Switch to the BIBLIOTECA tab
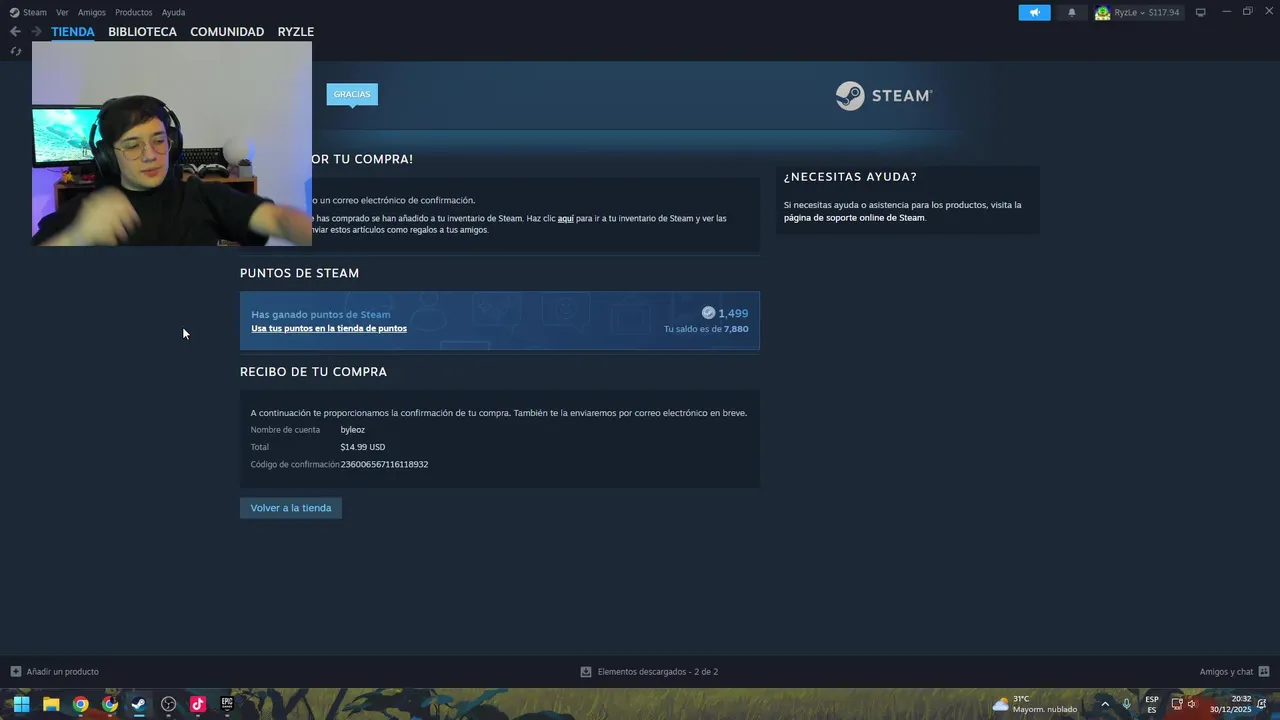1280x720 pixels. click(x=142, y=32)
